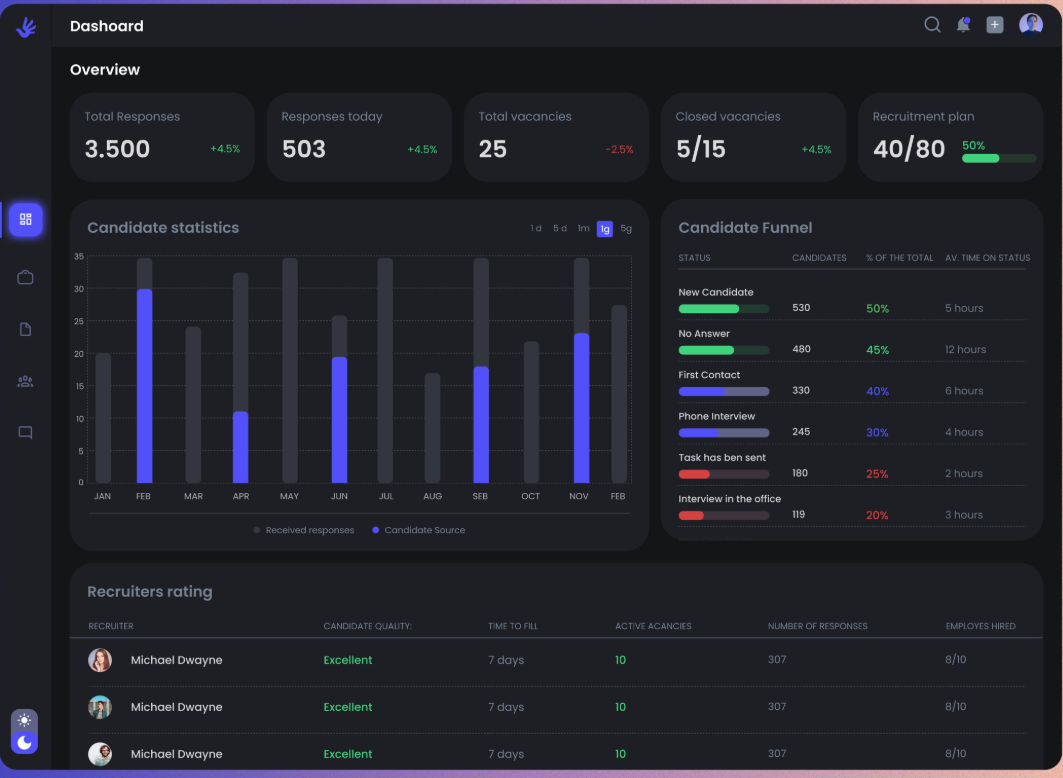Click the plus add button in header
1063x778 pixels.
pos(995,25)
